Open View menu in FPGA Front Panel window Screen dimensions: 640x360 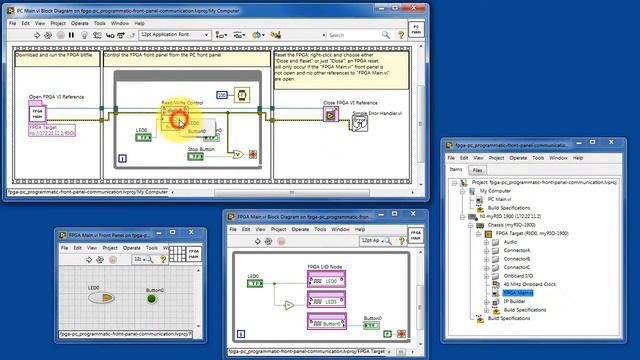click(x=92, y=248)
